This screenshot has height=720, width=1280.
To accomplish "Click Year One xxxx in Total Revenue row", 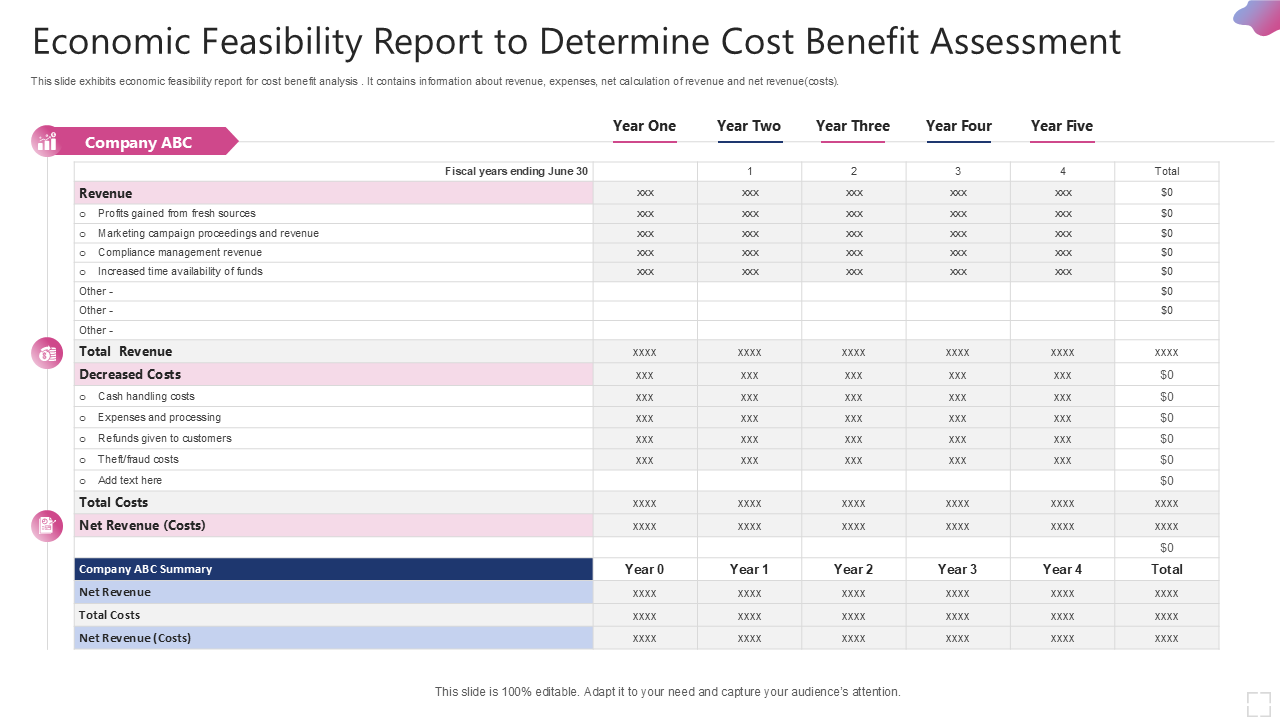I will pos(645,352).
